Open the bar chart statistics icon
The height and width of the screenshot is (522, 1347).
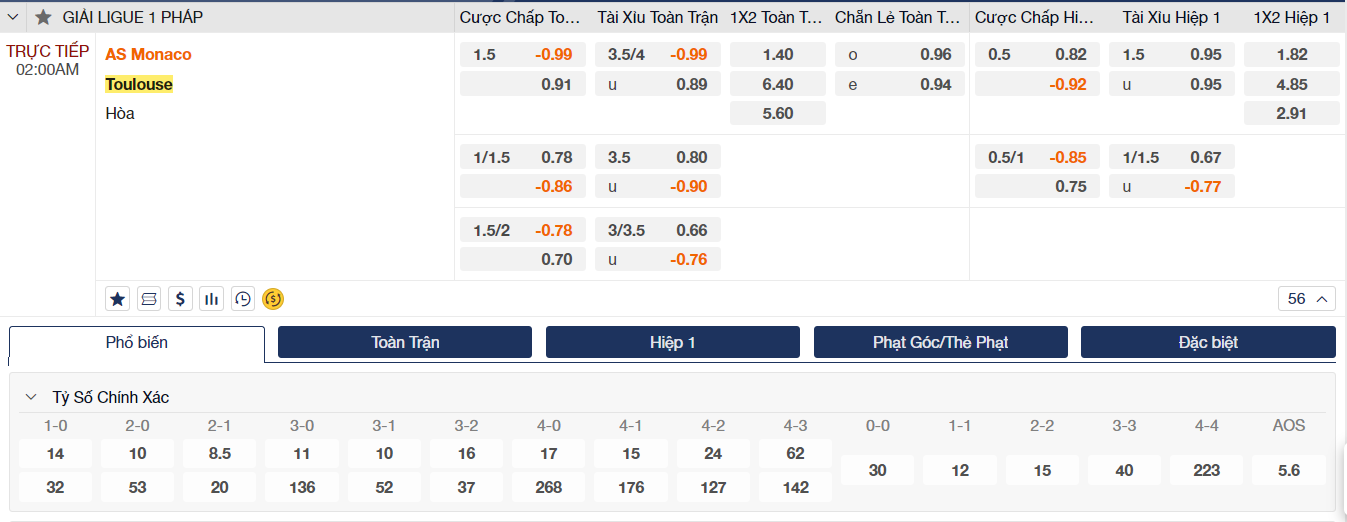point(211,298)
